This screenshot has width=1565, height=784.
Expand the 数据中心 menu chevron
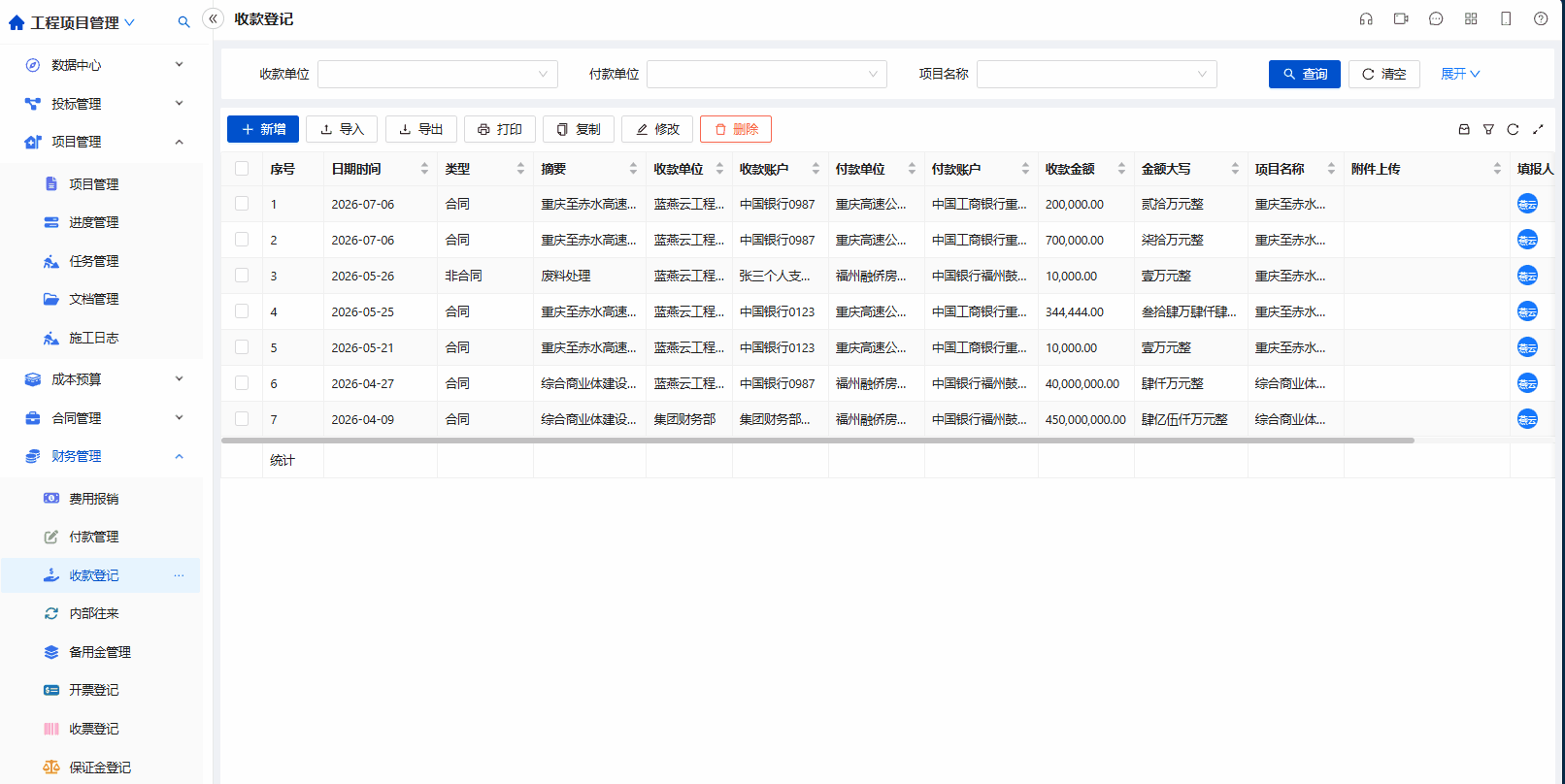179,65
